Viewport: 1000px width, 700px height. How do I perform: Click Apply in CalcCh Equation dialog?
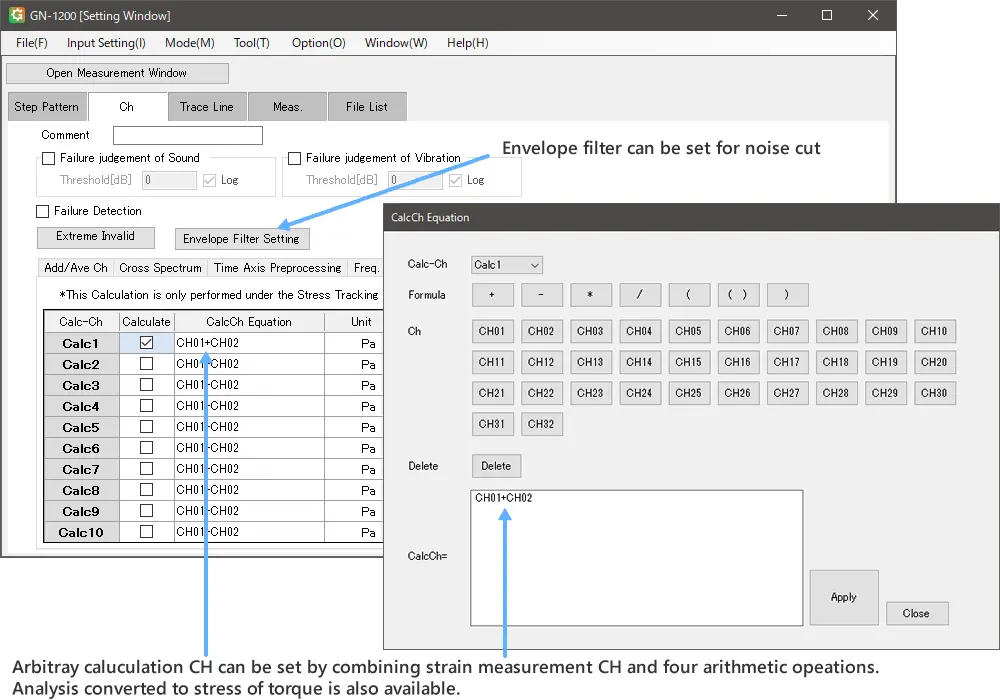tap(844, 597)
